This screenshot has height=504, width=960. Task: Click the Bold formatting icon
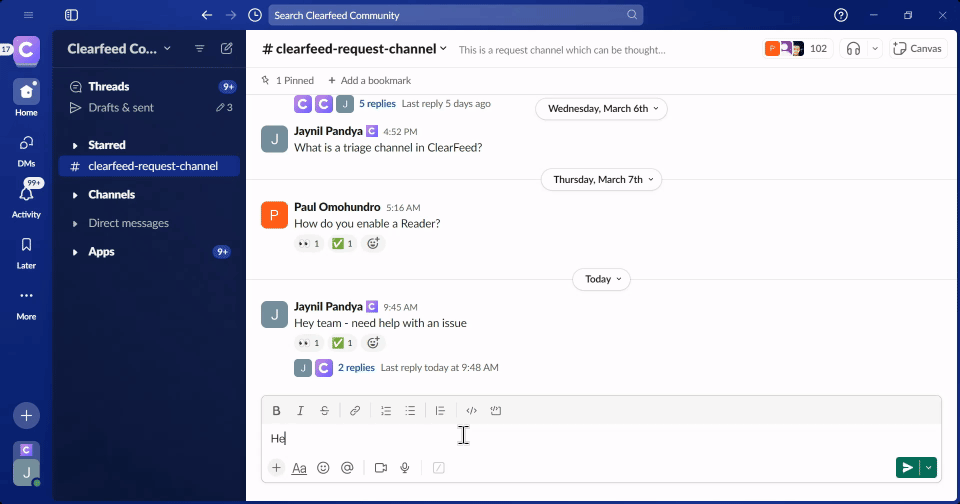click(276, 411)
